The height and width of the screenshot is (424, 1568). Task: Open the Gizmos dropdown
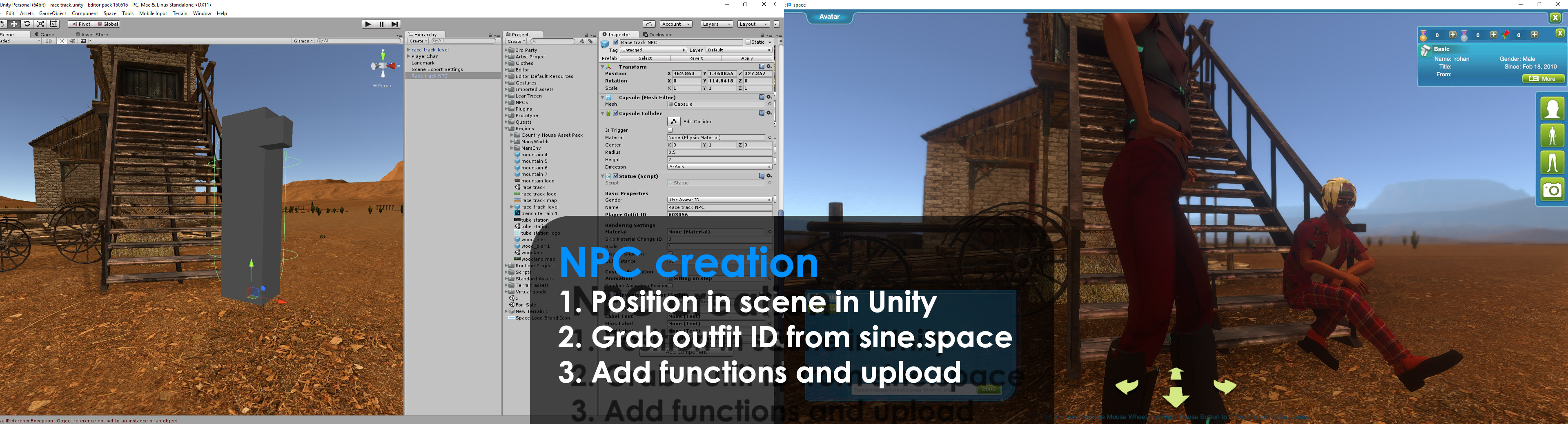pos(303,41)
